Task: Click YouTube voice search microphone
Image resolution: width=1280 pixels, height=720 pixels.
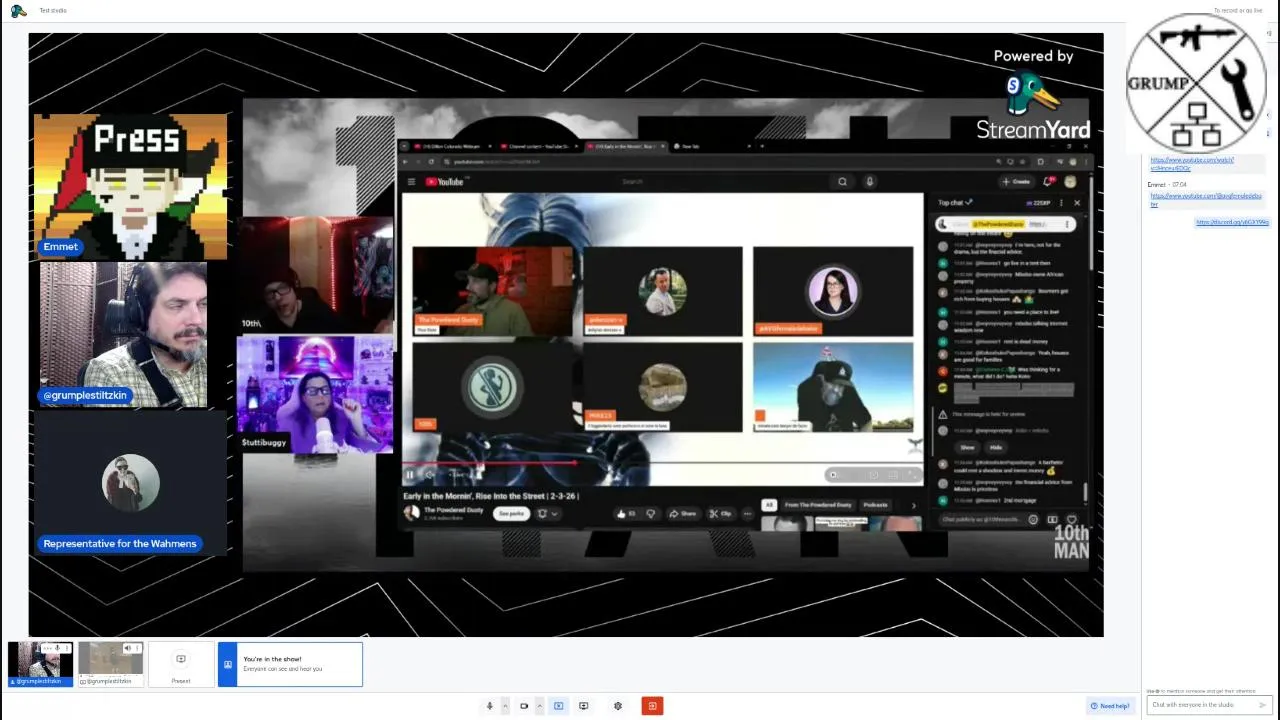Action: (870, 182)
